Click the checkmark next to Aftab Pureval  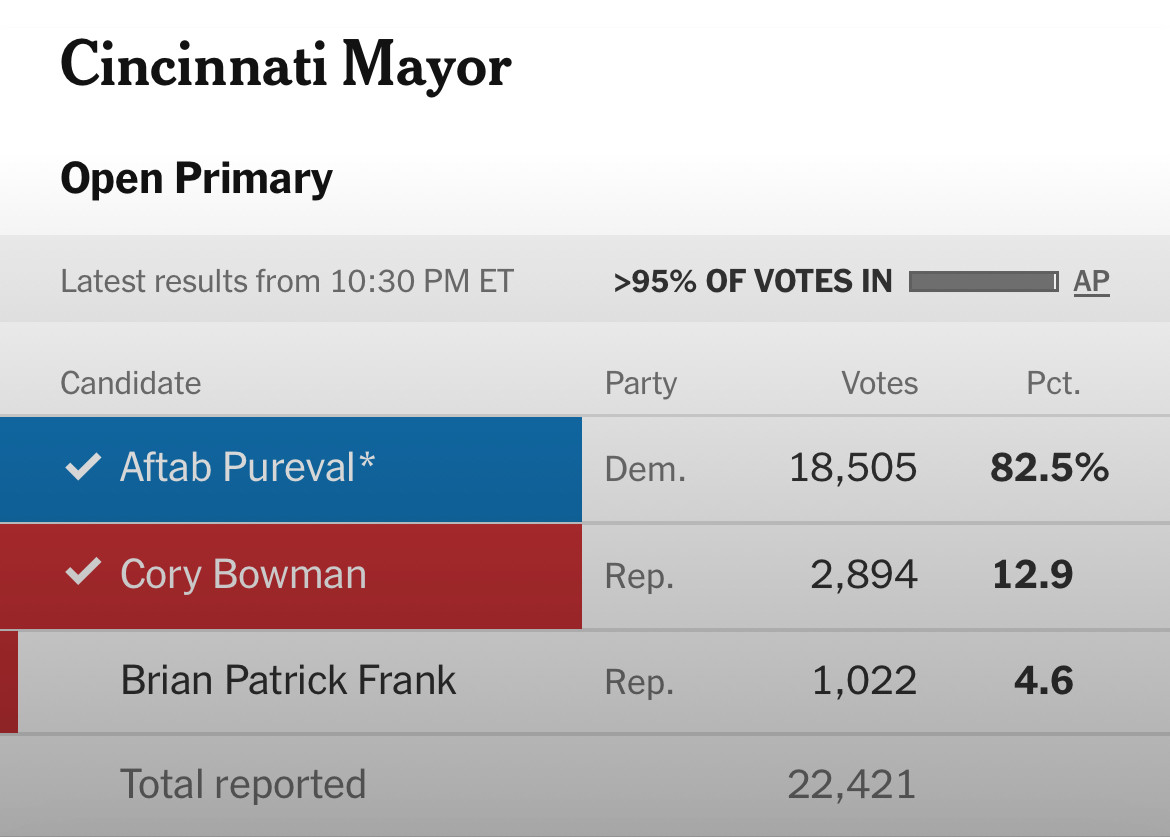point(83,467)
